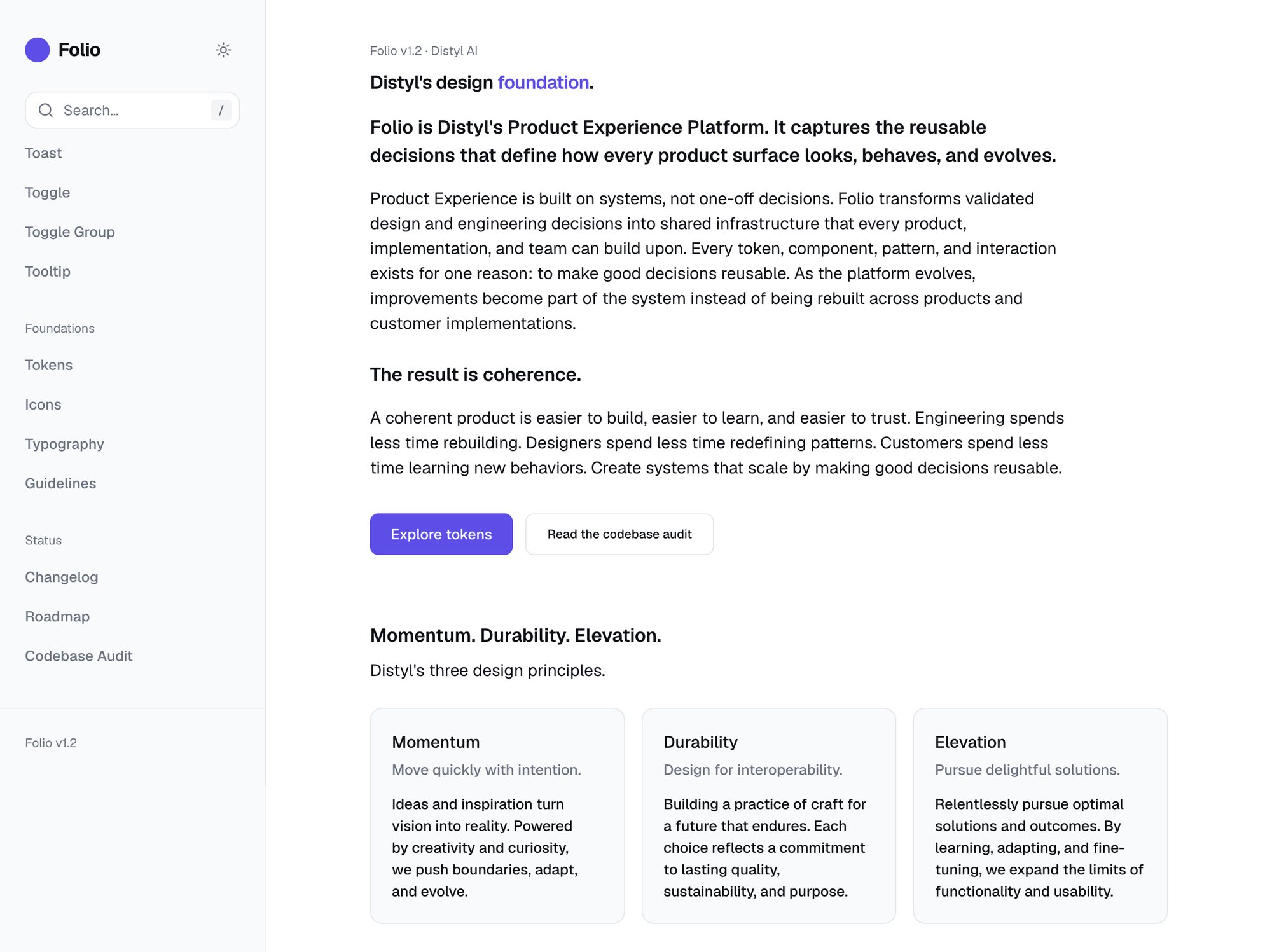The width and height of the screenshot is (1272, 952).
Task: Open Codebase Audit in sidebar
Action: pyautogui.click(x=79, y=656)
